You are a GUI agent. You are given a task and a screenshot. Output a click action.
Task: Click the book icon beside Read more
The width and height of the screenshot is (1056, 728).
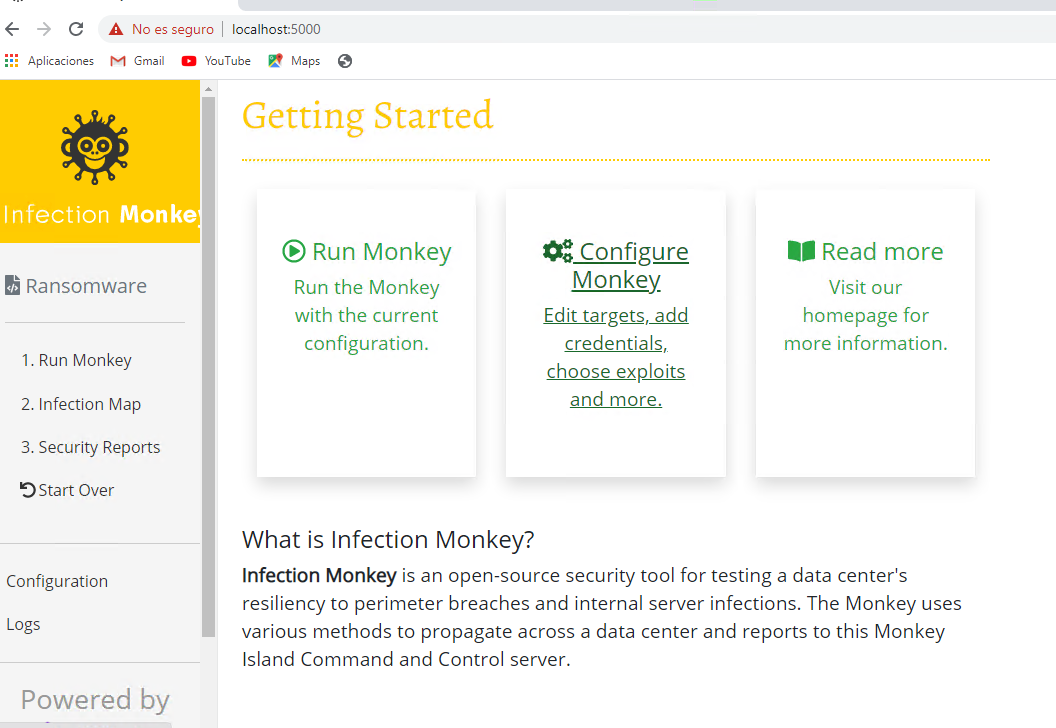[801, 251]
